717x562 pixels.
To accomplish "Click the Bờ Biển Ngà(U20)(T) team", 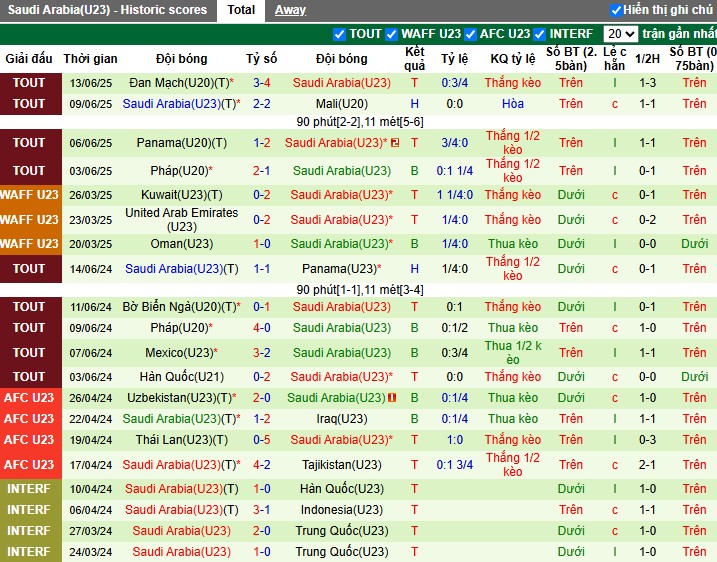I will [x=179, y=307].
